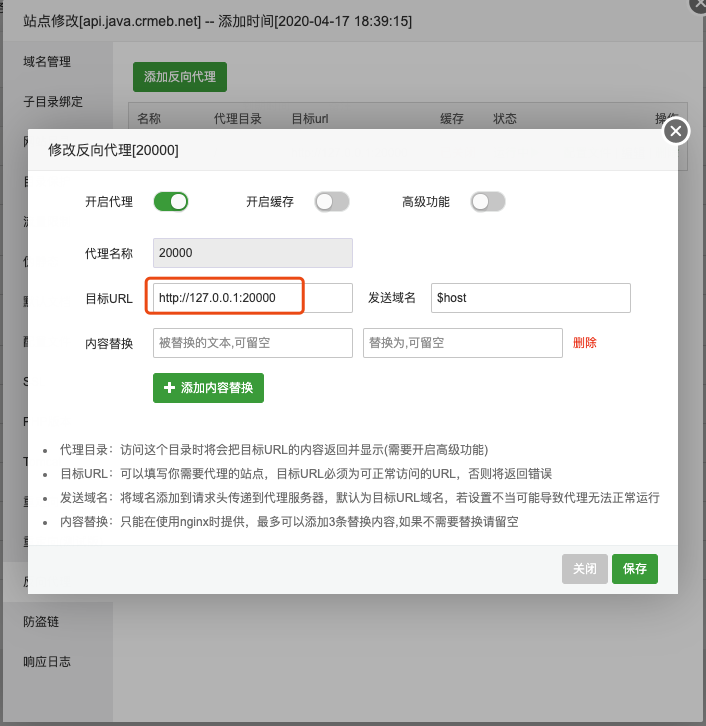Click the gray 关闭 button
This screenshot has height=726, width=706.
585,569
